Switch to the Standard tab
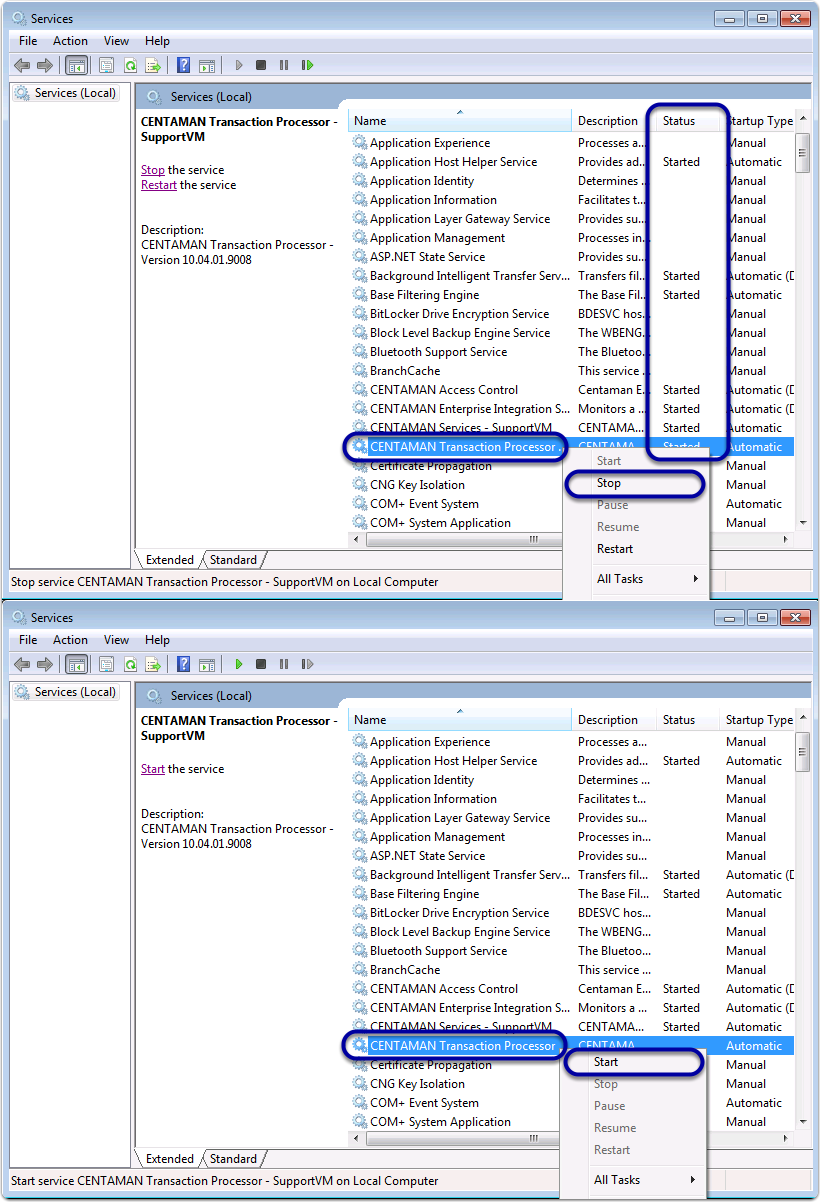This screenshot has height=1202, width=820. tap(232, 560)
